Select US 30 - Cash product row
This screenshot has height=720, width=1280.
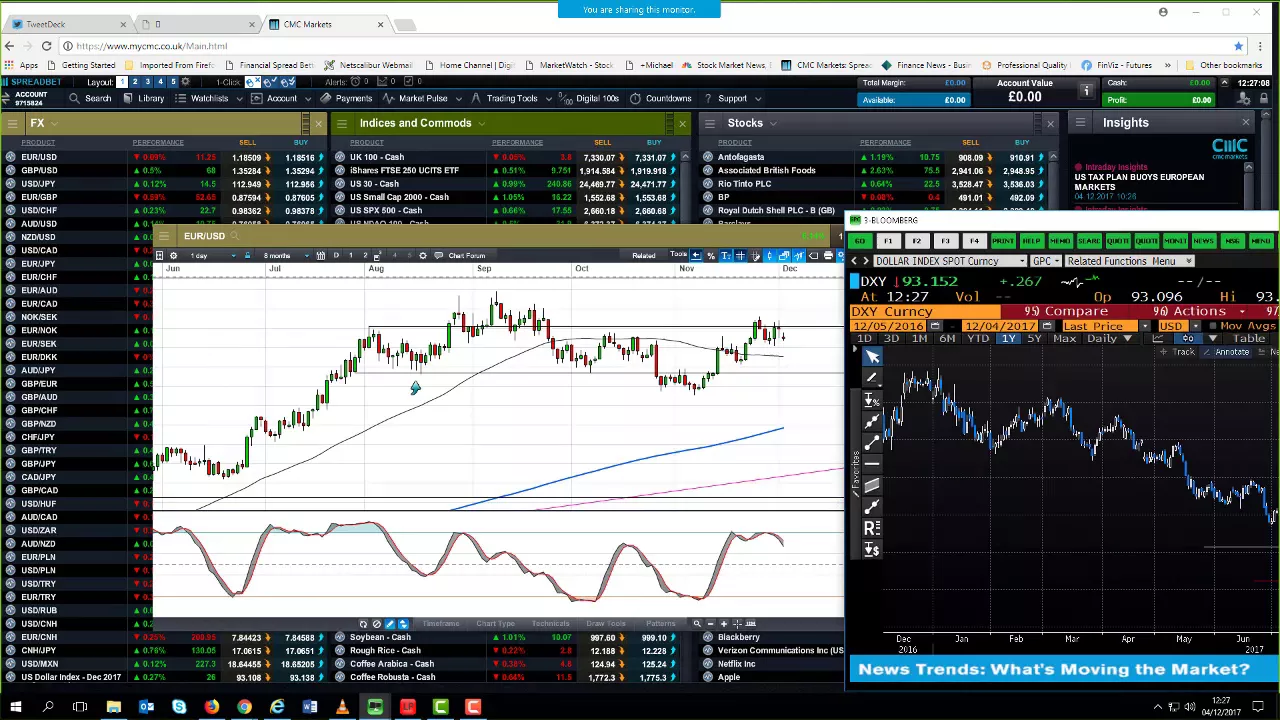(374, 184)
